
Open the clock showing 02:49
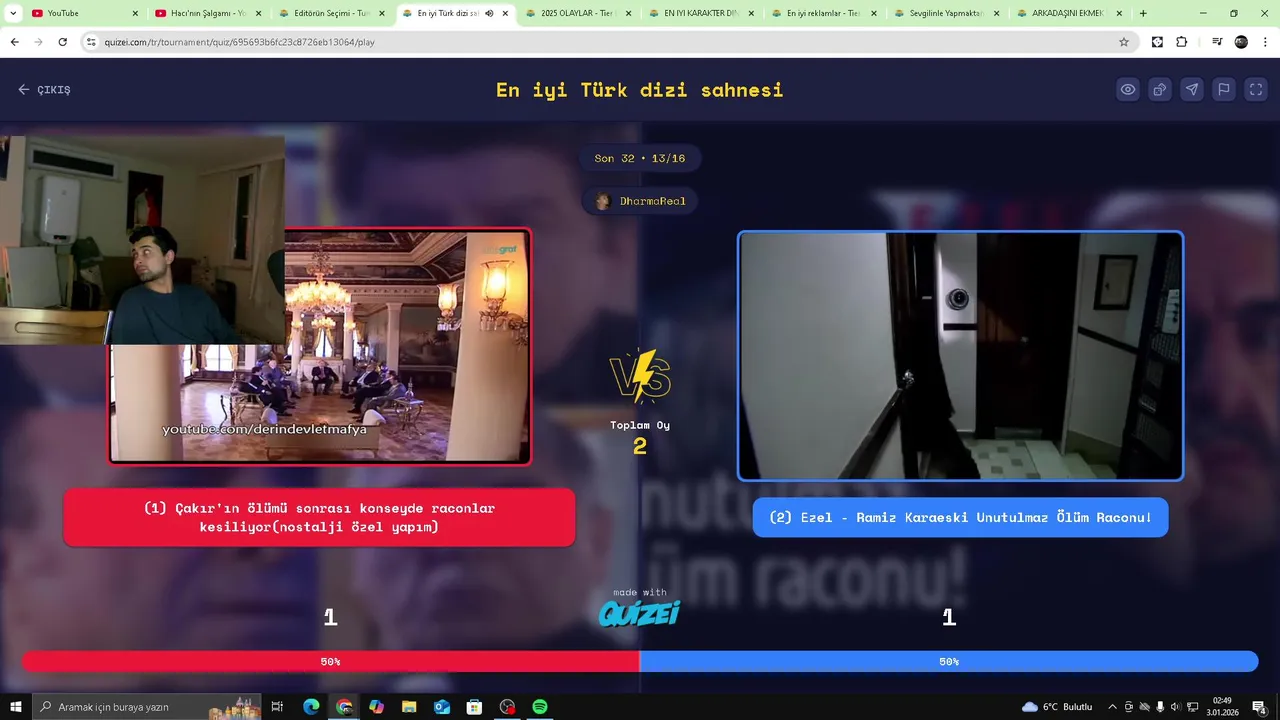click(1222, 707)
